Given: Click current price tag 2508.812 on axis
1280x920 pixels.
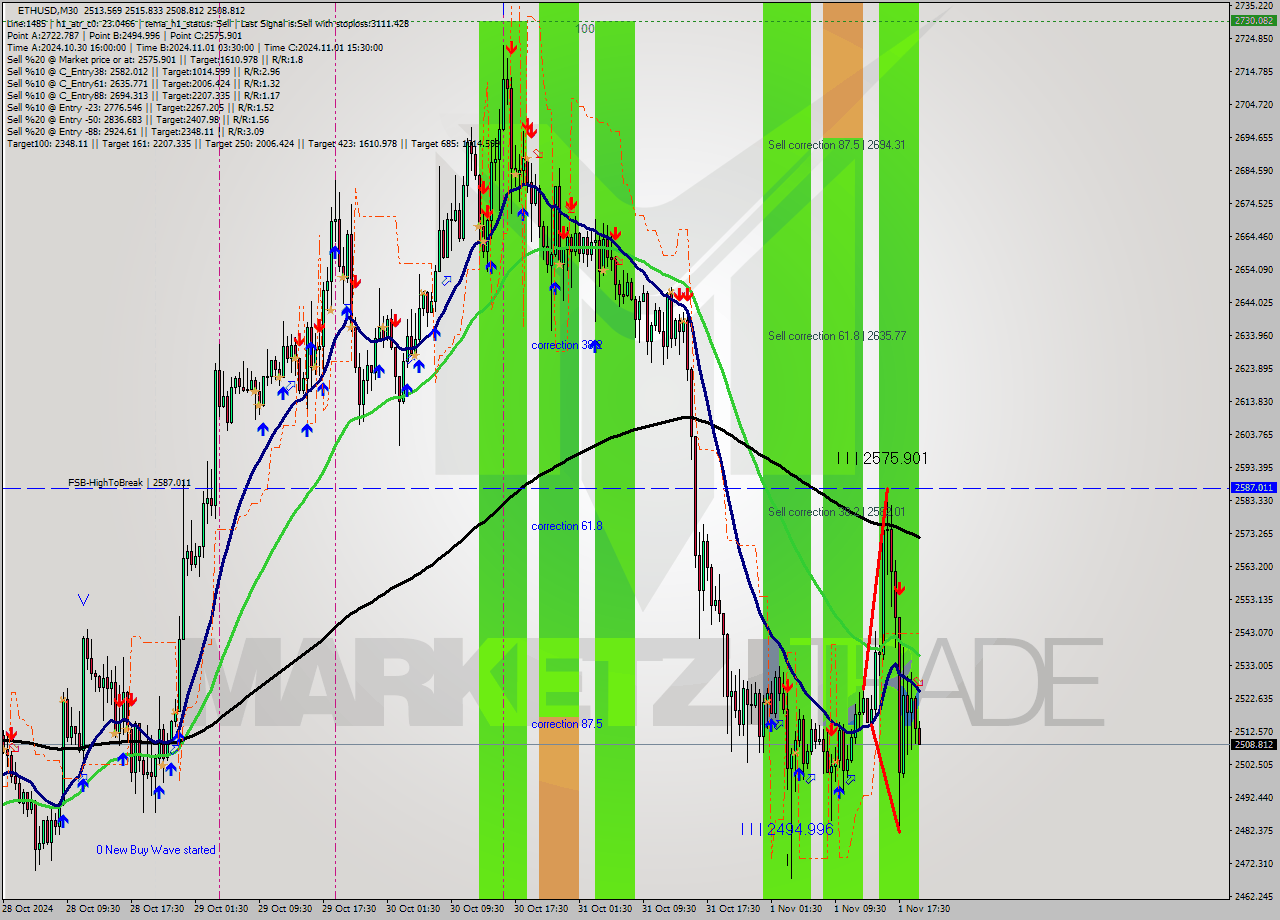Looking at the screenshot, I should [1253, 744].
